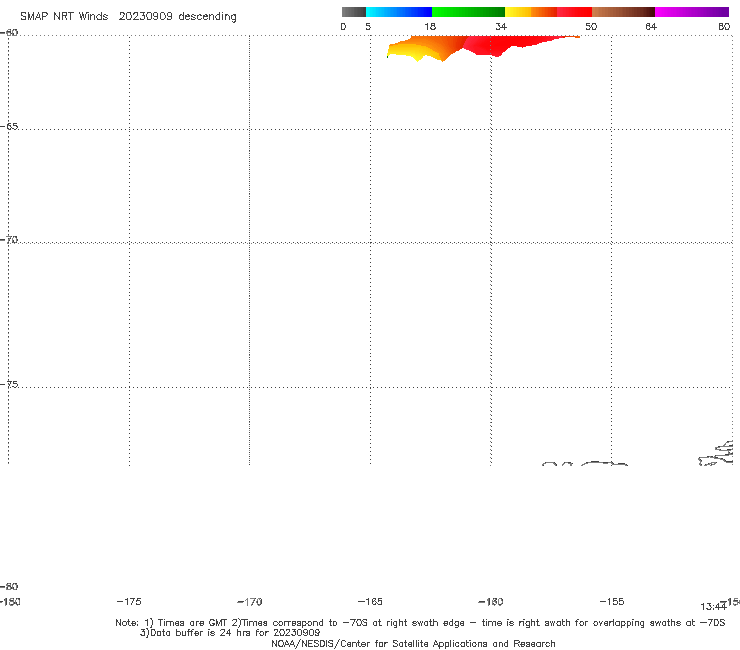Click the title text "SMAP NRT Winds"
Image resolution: width=740 pixels, height=650 pixels.
64,16
